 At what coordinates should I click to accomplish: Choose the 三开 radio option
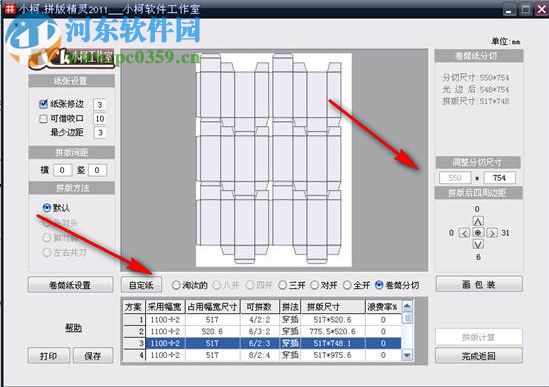point(282,285)
